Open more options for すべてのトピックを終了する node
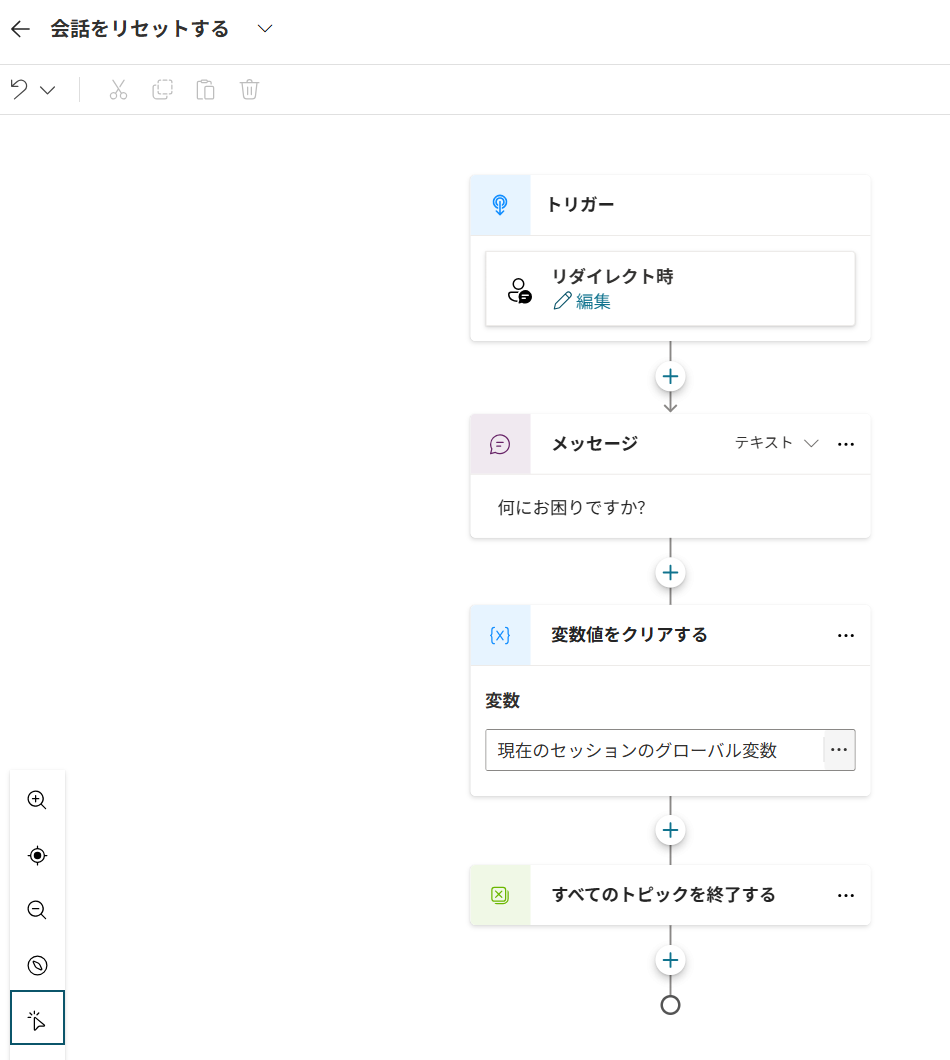 [846, 895]
